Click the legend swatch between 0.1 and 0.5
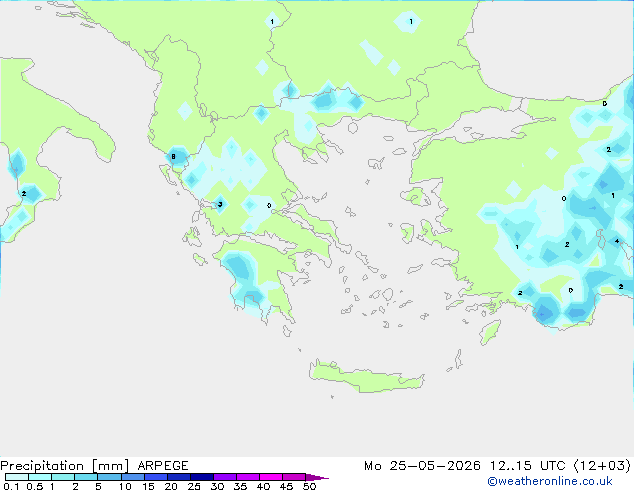This screenshot has width=634, height=490. click(x=17, y=477)
